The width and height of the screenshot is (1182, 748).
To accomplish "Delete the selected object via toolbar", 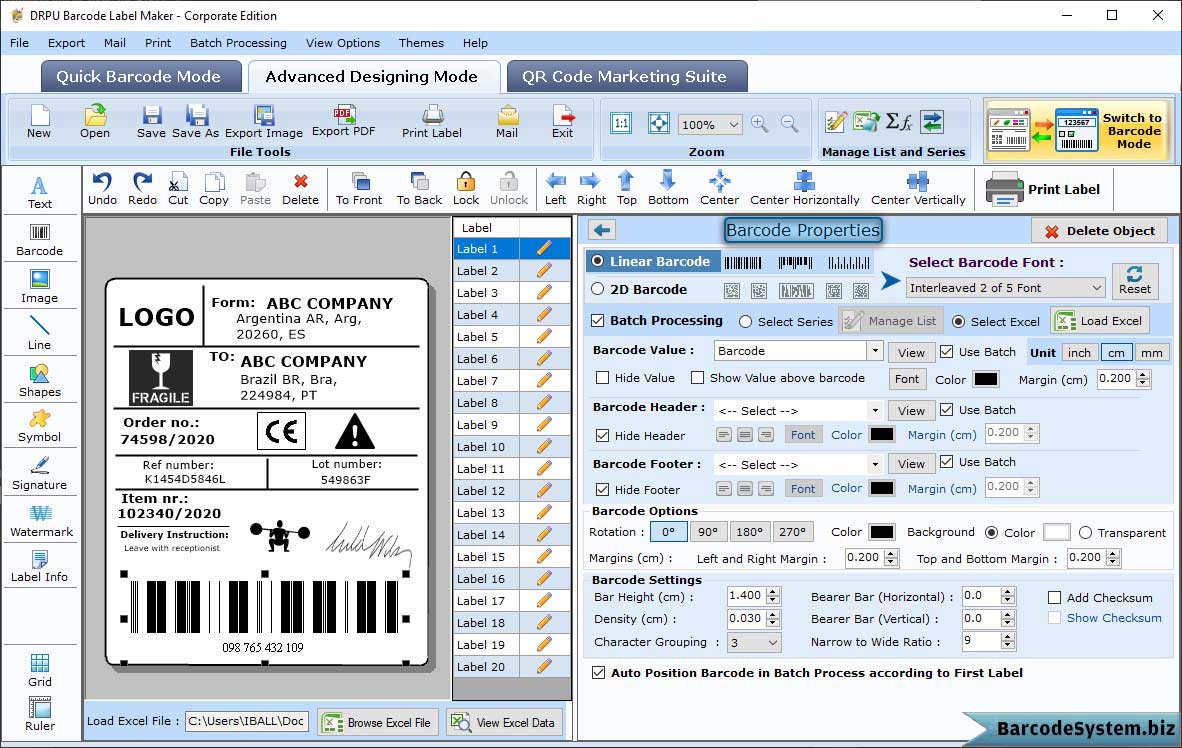I will 300,189.
